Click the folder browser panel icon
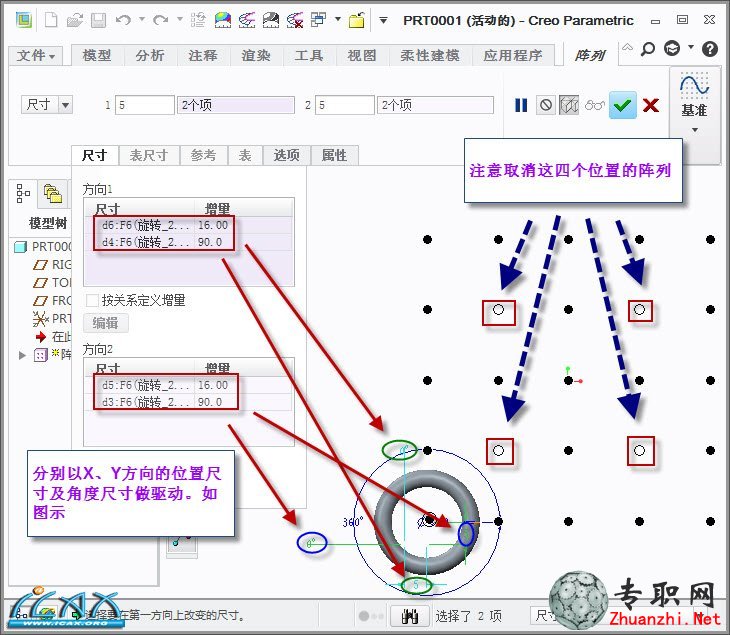The height and width of the screenshot is (635, 730). coord(53,193)
